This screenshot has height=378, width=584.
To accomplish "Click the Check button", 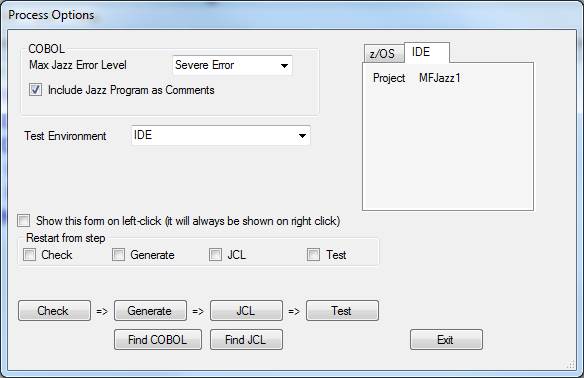I will point(54,311).
